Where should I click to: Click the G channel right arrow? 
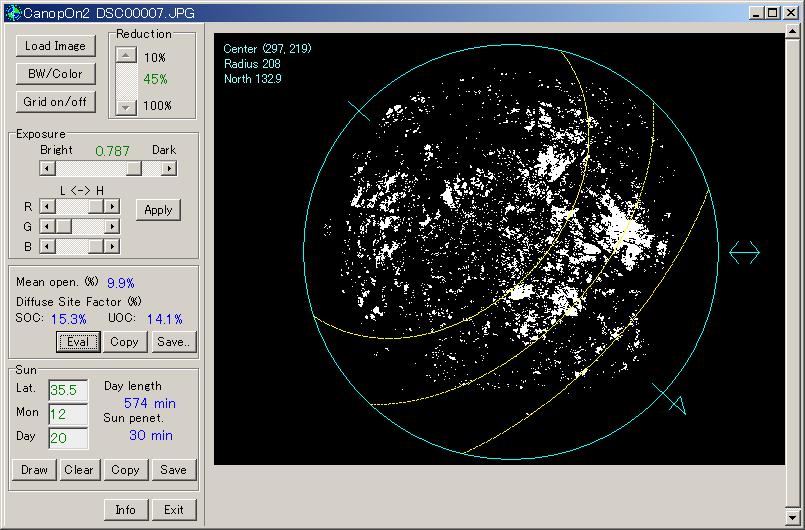(x=112, y=226)
